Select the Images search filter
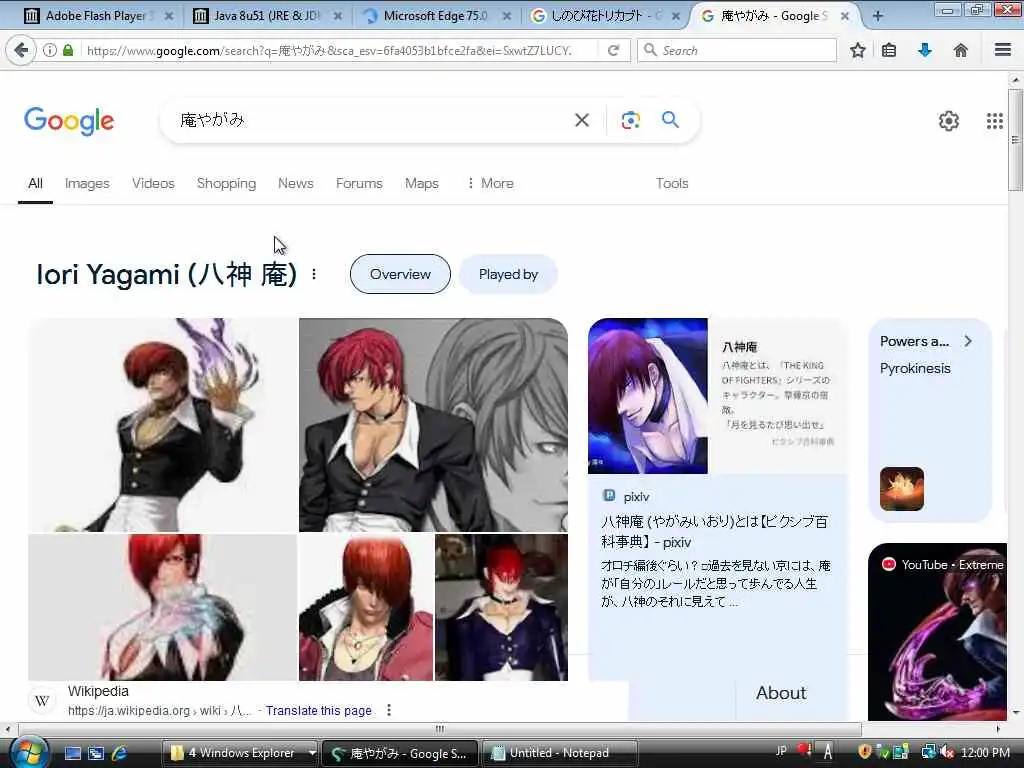Image resolution: width=1024 pixels, height=768 pixels. tap(87, 184)
